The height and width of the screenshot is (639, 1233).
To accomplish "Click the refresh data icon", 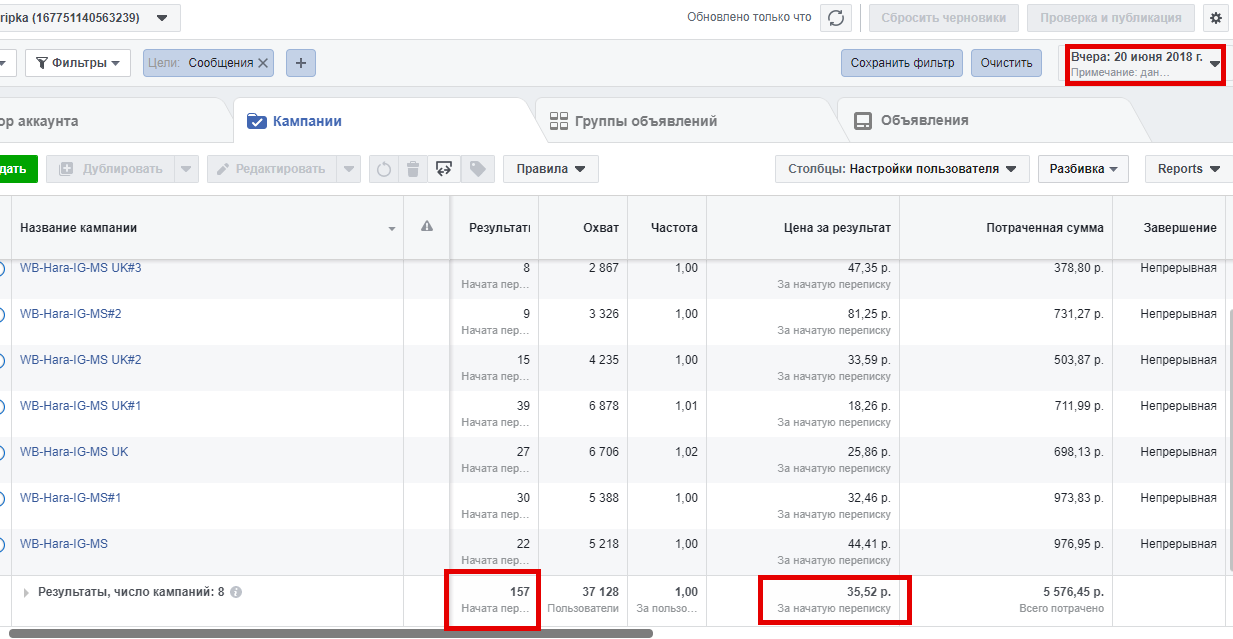I will point(836,18).
